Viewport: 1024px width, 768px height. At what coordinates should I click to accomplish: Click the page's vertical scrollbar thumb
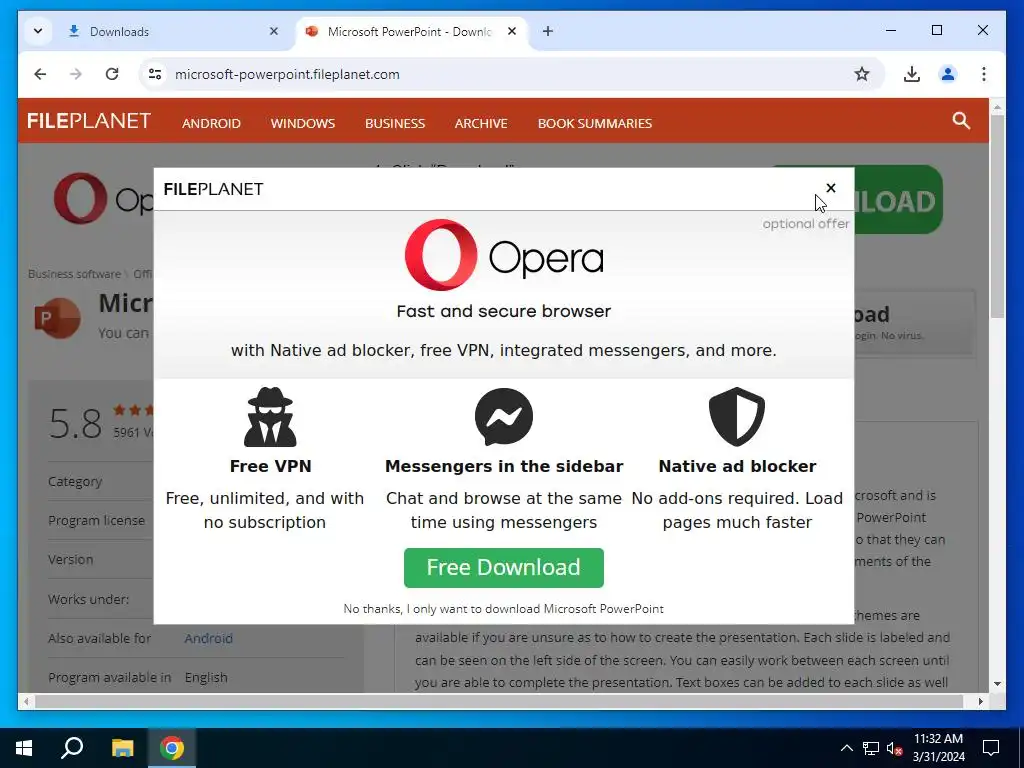click(997, 216)
